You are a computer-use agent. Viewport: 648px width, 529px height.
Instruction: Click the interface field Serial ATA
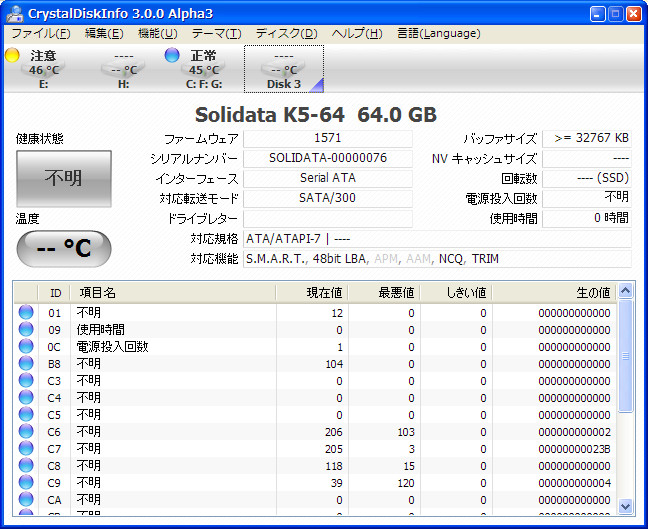(x=328, y=178)
